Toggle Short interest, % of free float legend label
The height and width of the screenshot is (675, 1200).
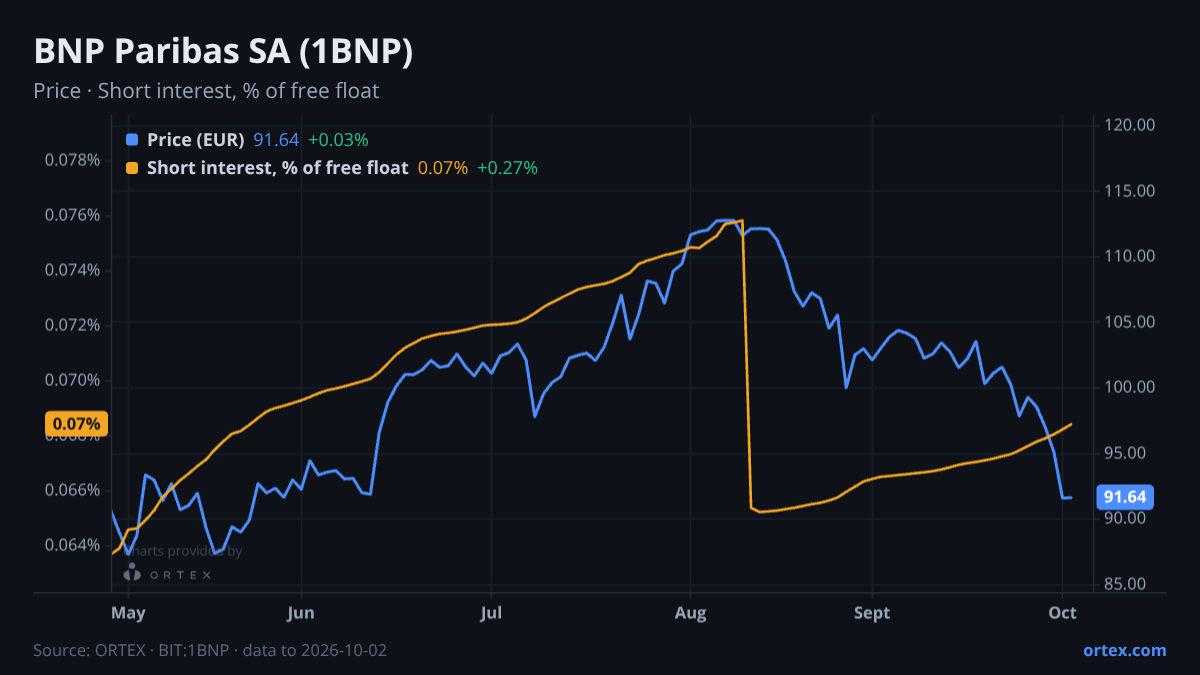[277, 168]
